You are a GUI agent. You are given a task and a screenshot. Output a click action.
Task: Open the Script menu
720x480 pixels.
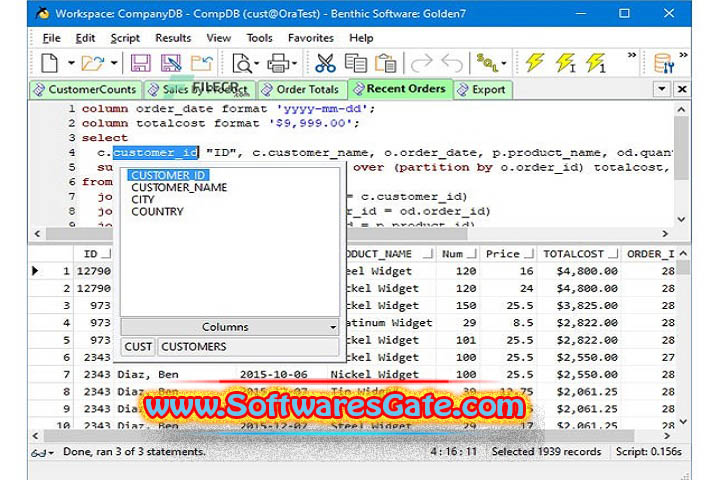(125, 38)
